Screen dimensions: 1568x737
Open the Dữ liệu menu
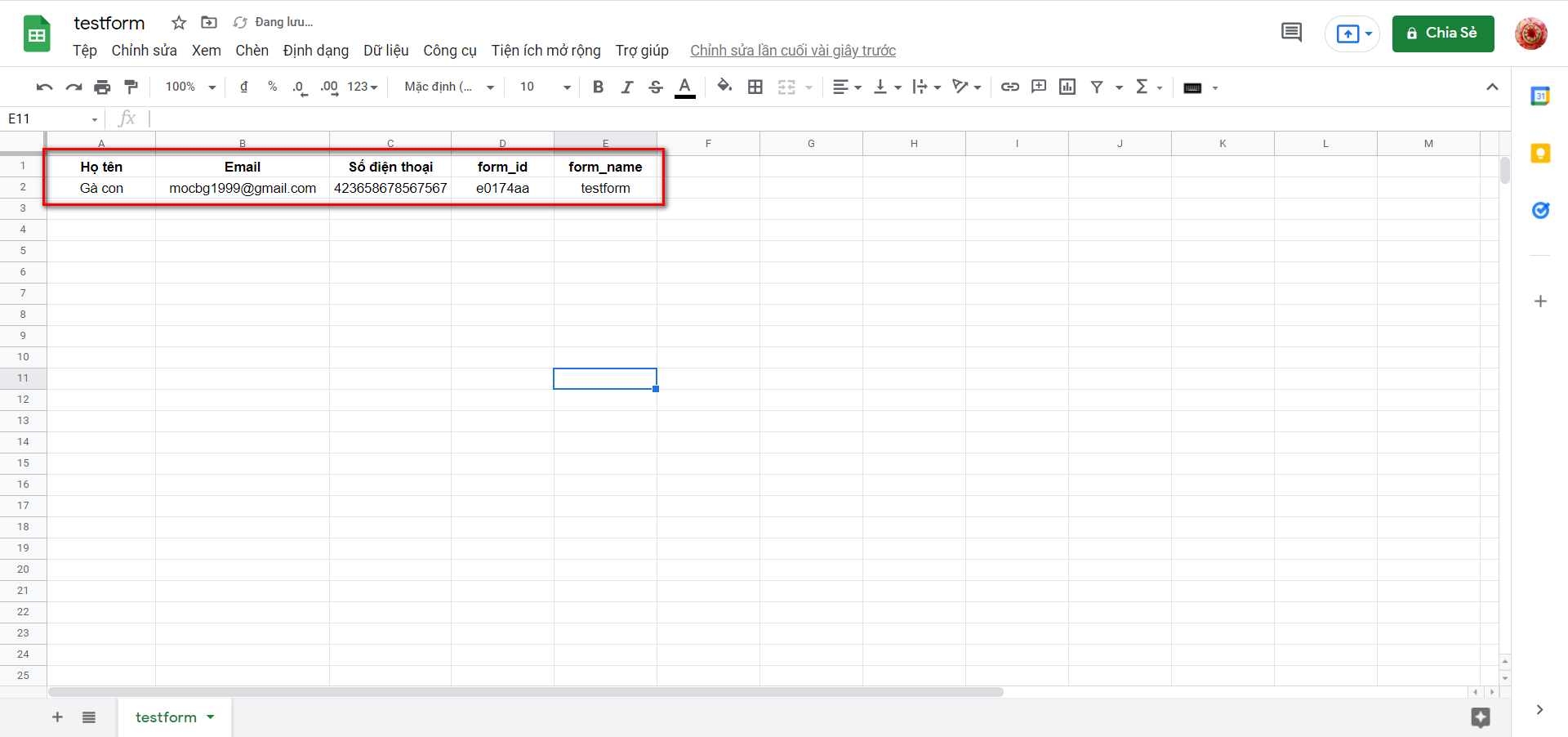[386, 51]
